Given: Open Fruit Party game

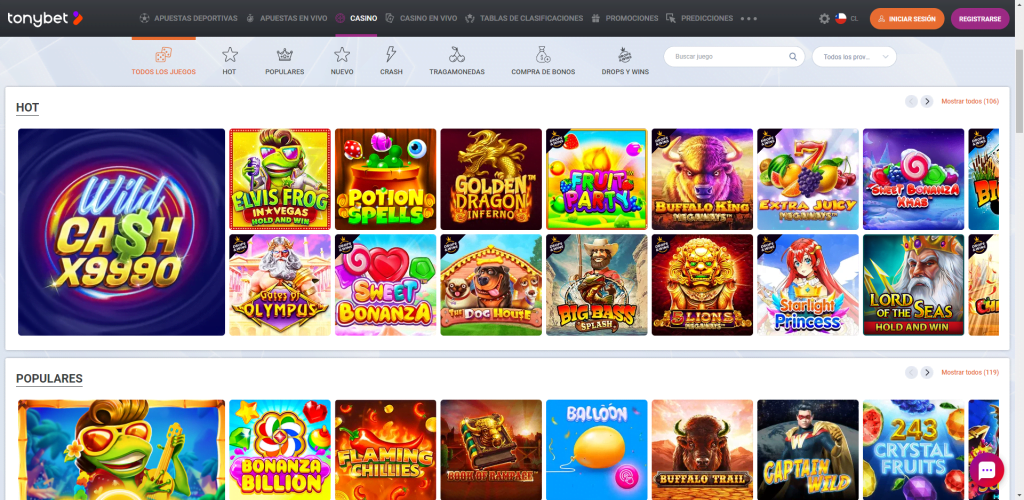Looking at the screenshot, I should (597, 179).
